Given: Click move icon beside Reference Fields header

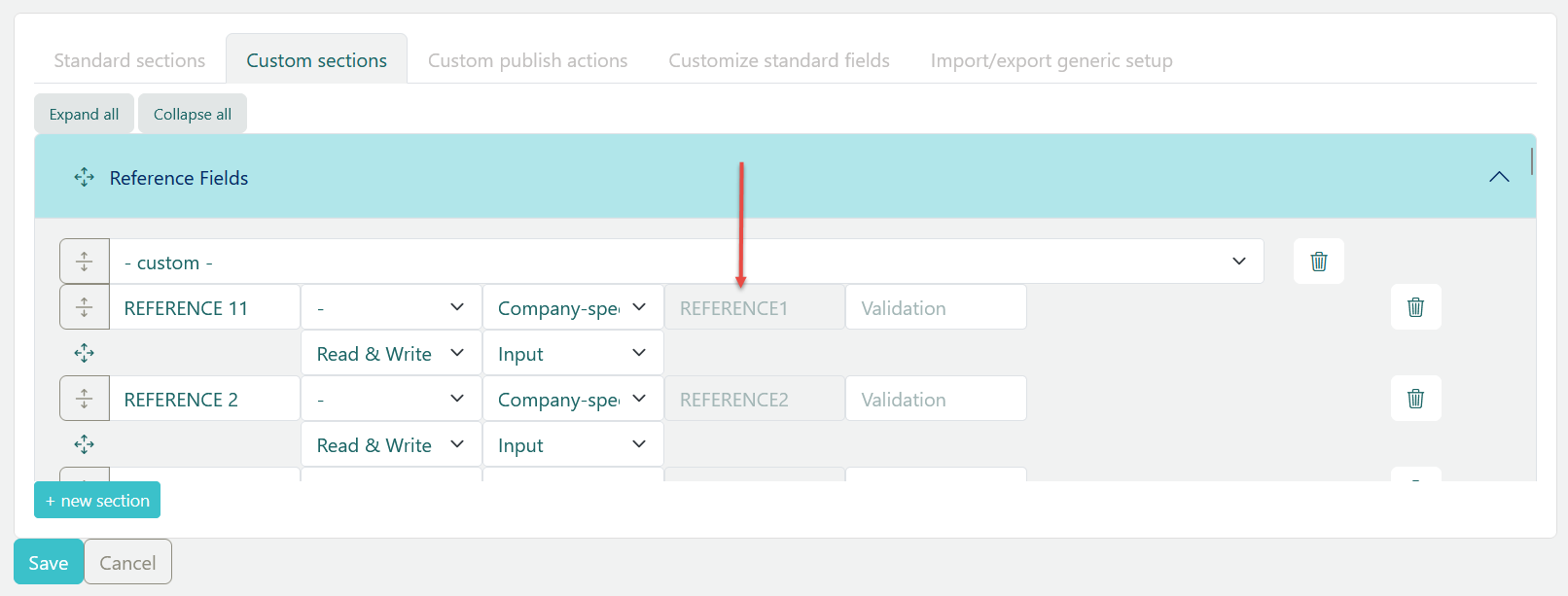Looking at the screenshot, I should click(85, 177).
